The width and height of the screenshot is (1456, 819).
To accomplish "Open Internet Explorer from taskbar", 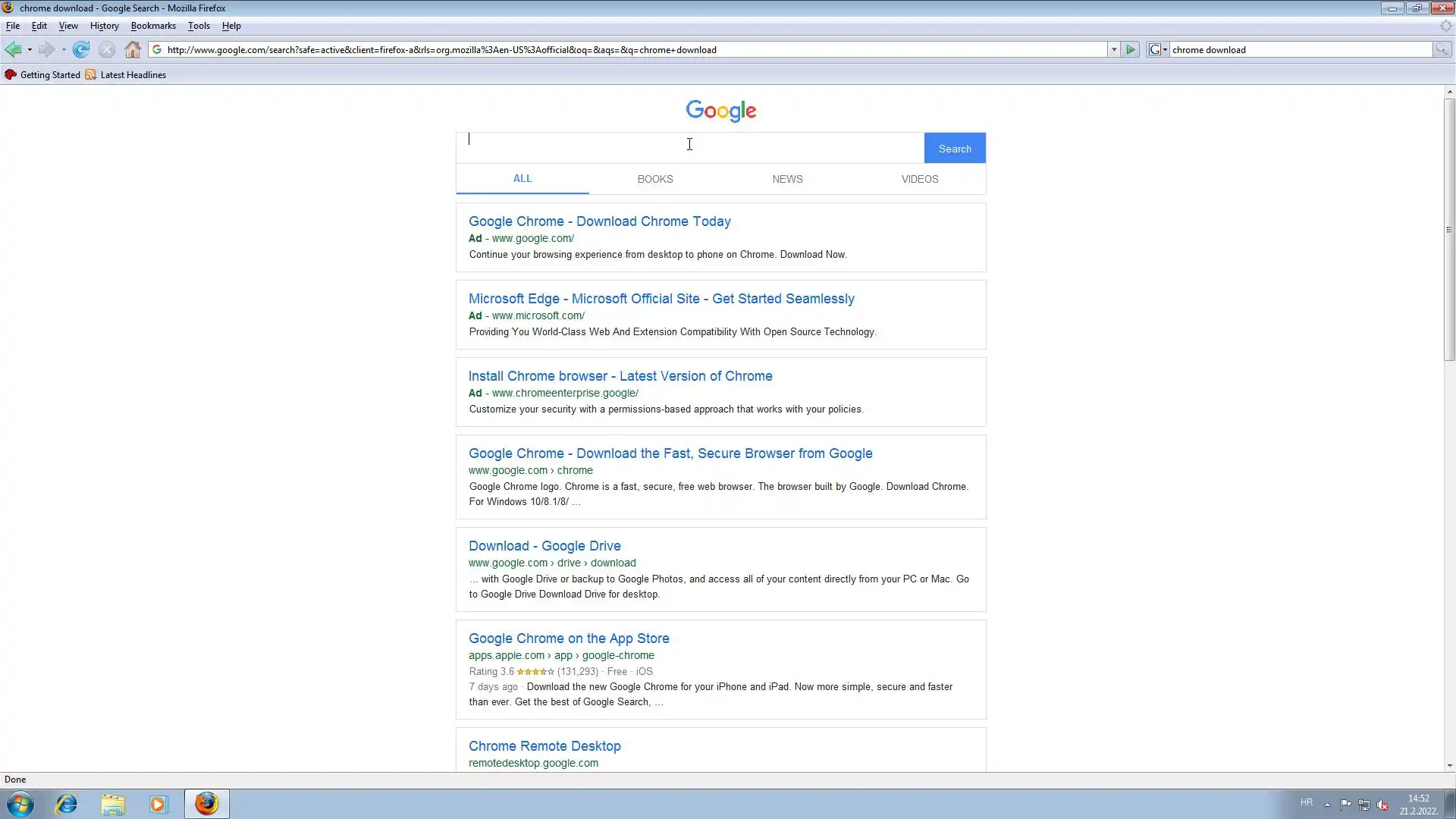I will click(x=67, y=804).
